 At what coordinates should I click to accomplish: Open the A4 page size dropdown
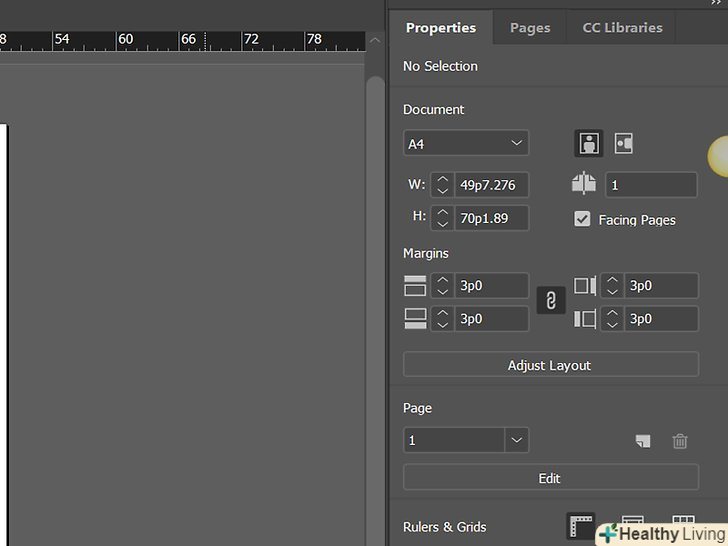(466, 143)
